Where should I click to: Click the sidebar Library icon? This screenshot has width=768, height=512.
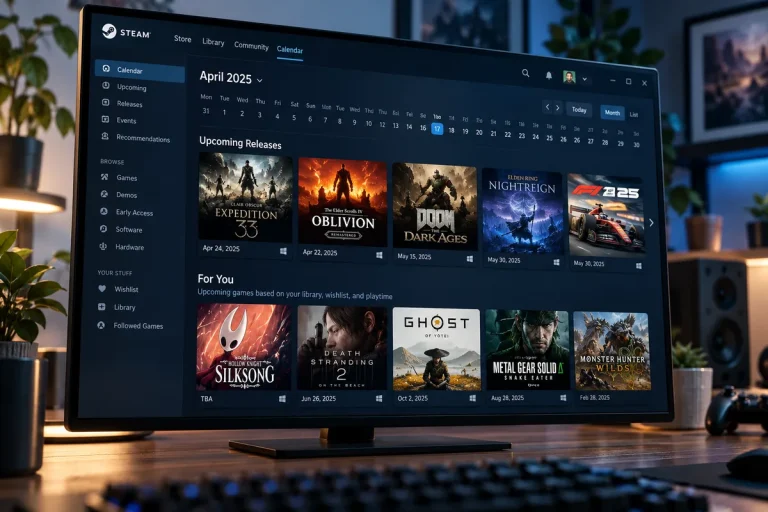pyautogui.click(x=102, y=307)
